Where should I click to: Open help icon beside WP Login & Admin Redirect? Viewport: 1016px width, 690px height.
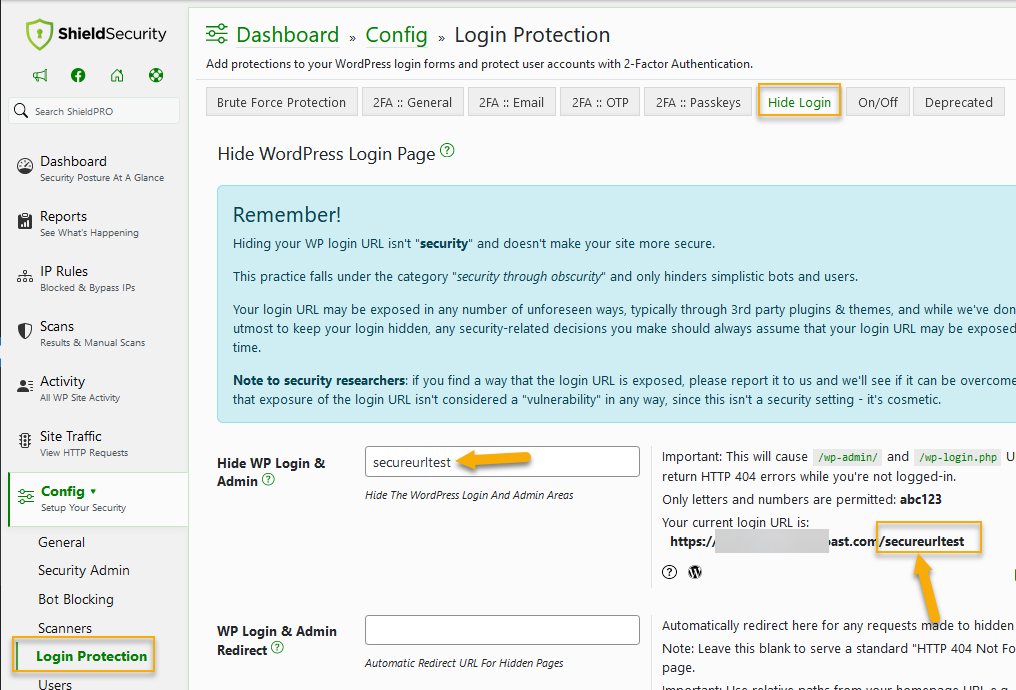coord(277,647)
